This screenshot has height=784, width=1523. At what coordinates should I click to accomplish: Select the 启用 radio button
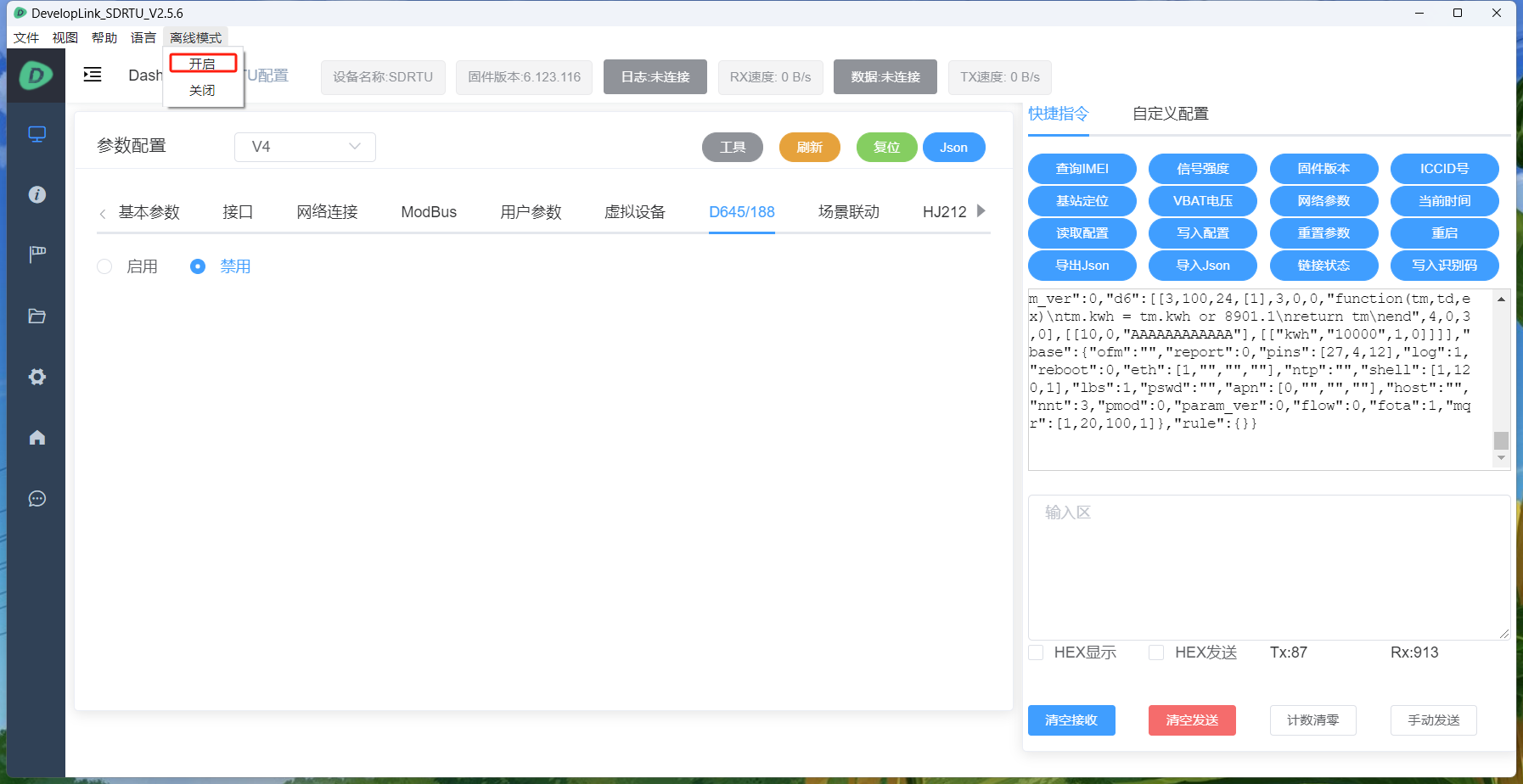click(104, 266)
